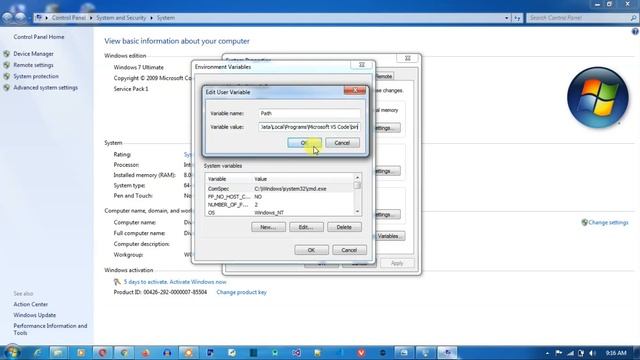Focus the Search Control Panel box
Viewport: 640px width, 360px height.
click(578, 18)
